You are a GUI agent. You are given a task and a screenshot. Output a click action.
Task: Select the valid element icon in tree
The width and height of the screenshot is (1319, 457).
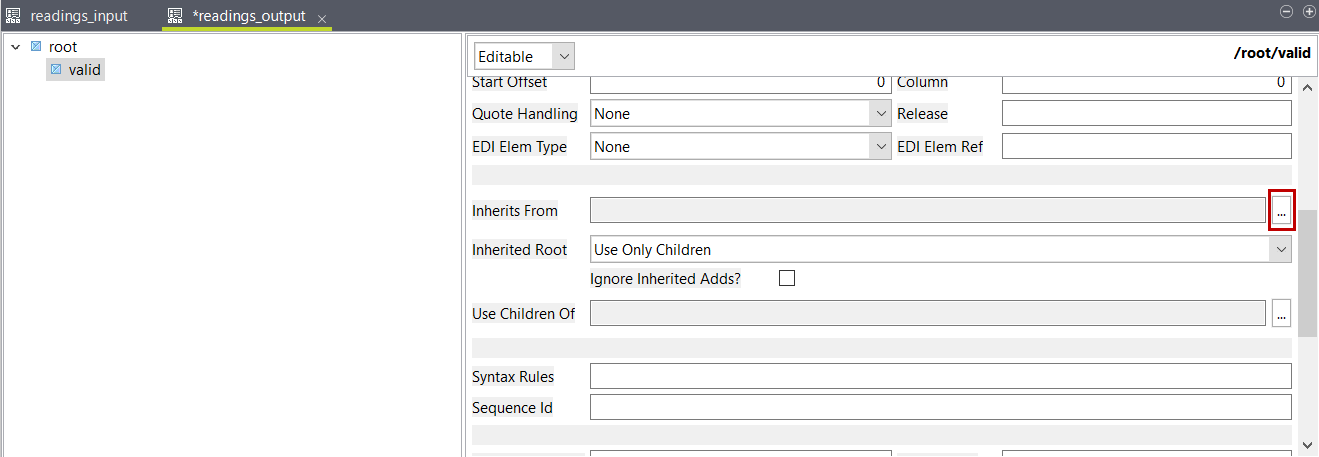(56, 70)
